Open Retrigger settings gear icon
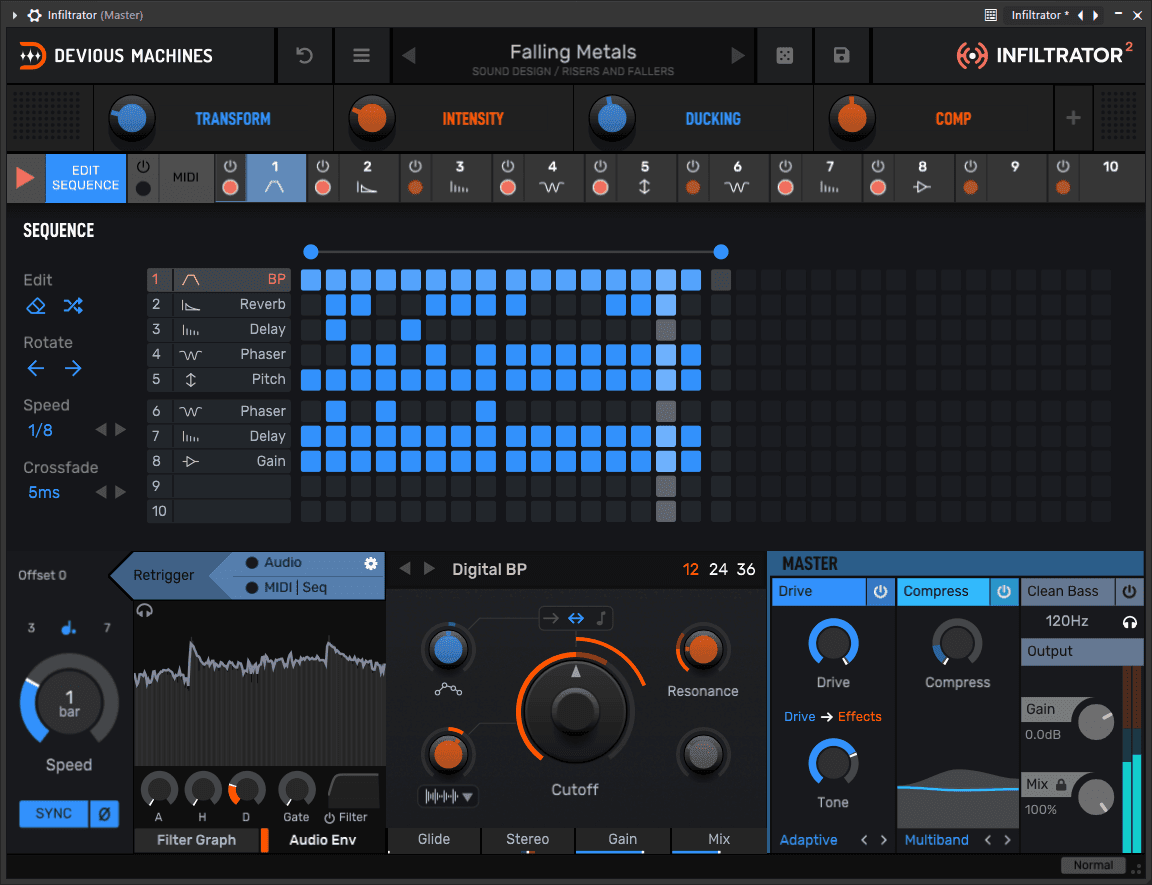 371,564
